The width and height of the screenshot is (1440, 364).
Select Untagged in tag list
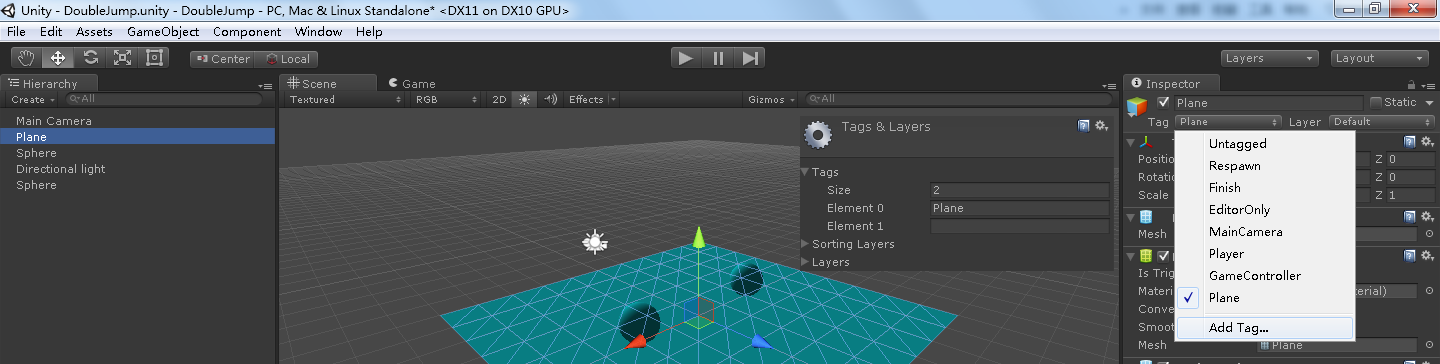[x=1264, y=144]
